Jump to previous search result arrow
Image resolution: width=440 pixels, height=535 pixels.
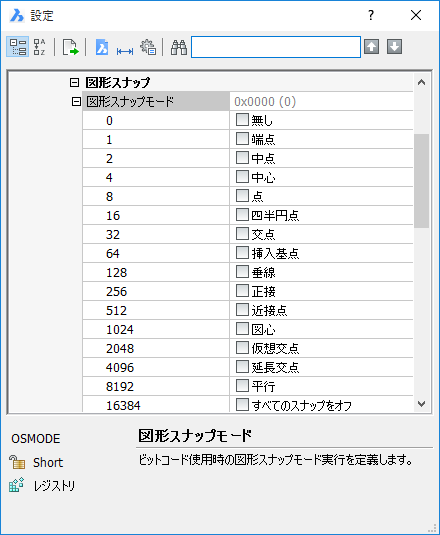[x=371, y=47]
